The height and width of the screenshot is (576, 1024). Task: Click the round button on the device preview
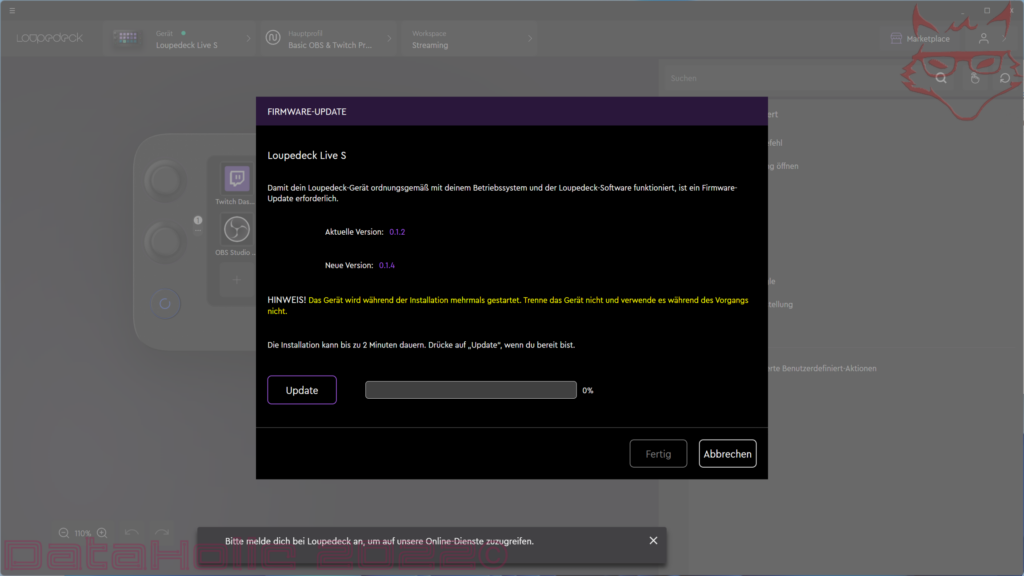[165, 304]
